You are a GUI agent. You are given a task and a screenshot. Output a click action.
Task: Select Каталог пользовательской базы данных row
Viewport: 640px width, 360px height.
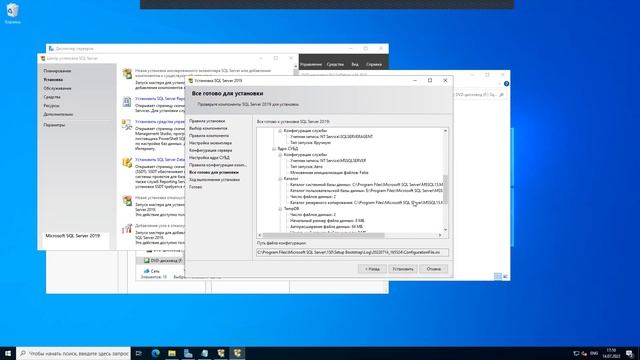[x=366, y=191]
